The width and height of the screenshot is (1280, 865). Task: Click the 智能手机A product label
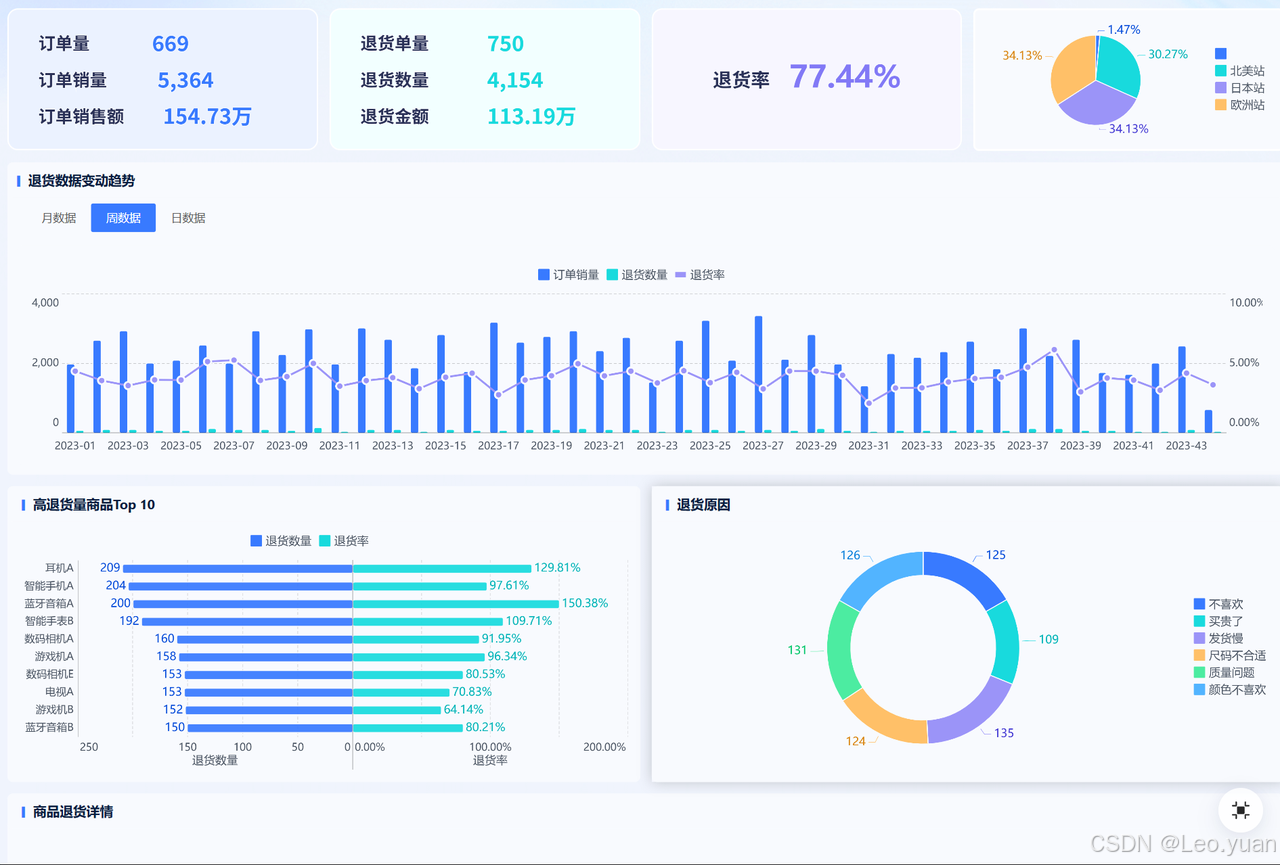(x=49, y=586)
